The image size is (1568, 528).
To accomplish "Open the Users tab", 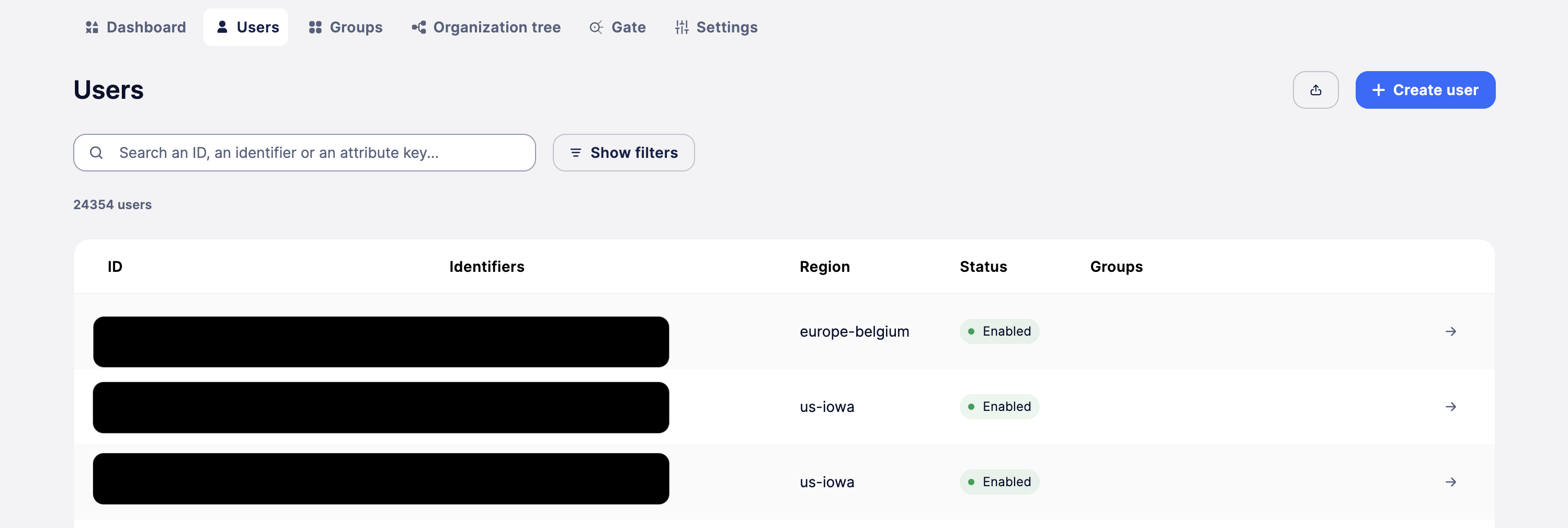I will tap(246, 27).
